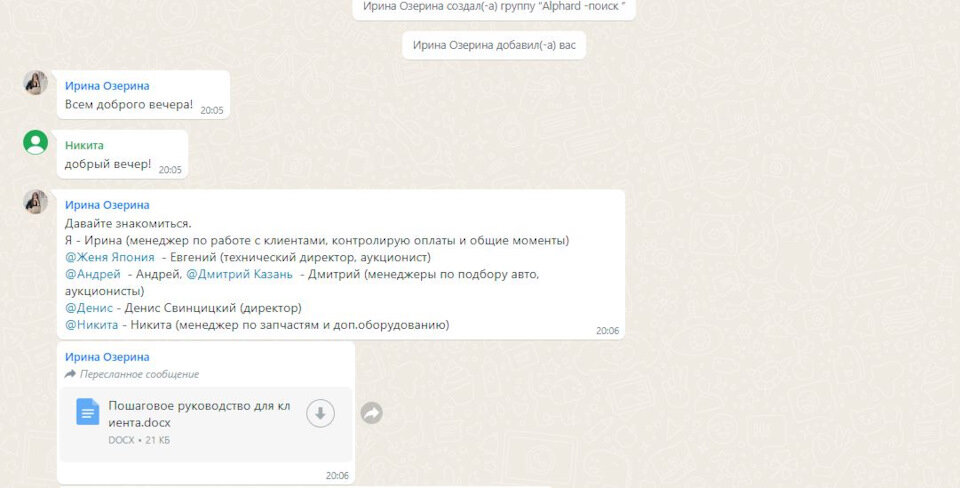This screenshot has width=960, height=488.
Task: Click the group created system notice
Action: coord(494,8)
